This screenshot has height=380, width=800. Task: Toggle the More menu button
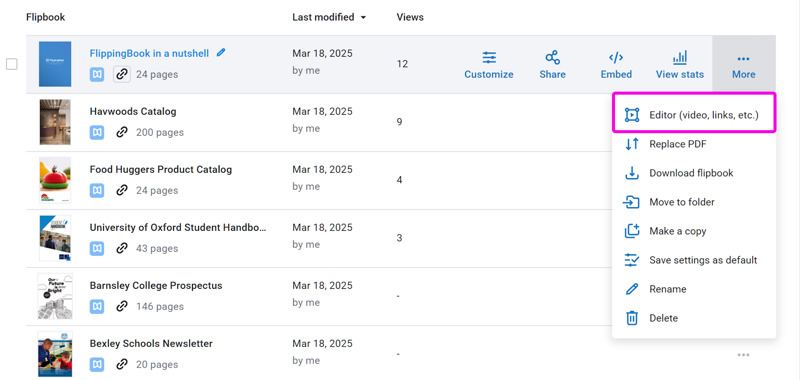pos(743,65)
